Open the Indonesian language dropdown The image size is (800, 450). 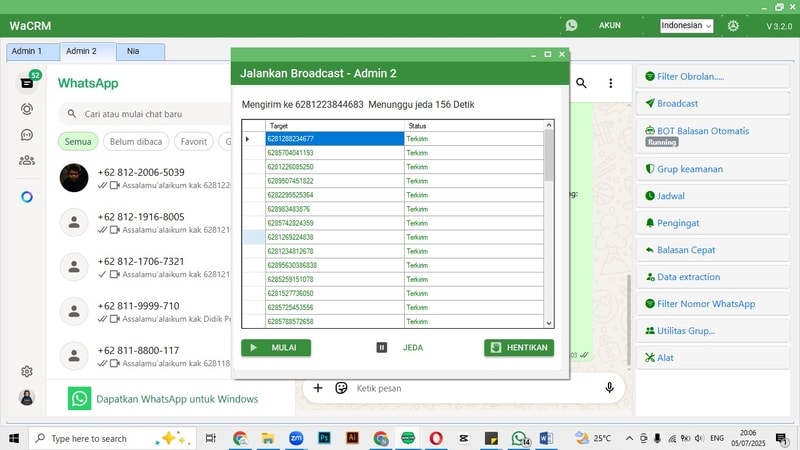click(x=686, y=26)
